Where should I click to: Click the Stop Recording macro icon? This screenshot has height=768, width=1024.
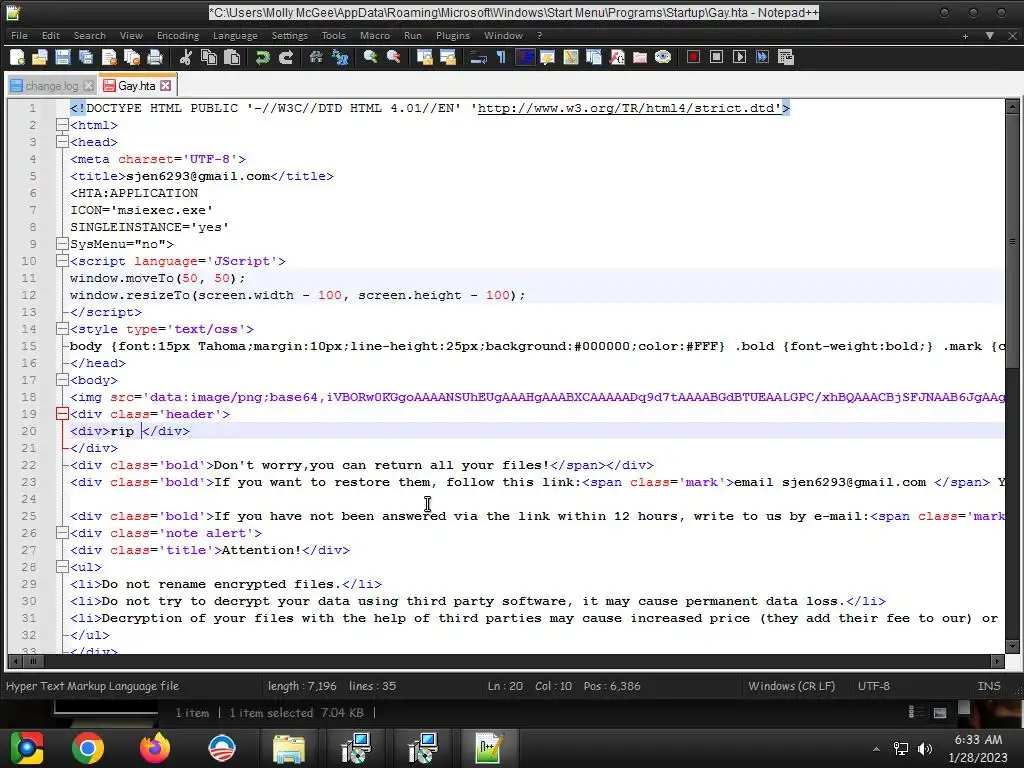click(716, 57)
